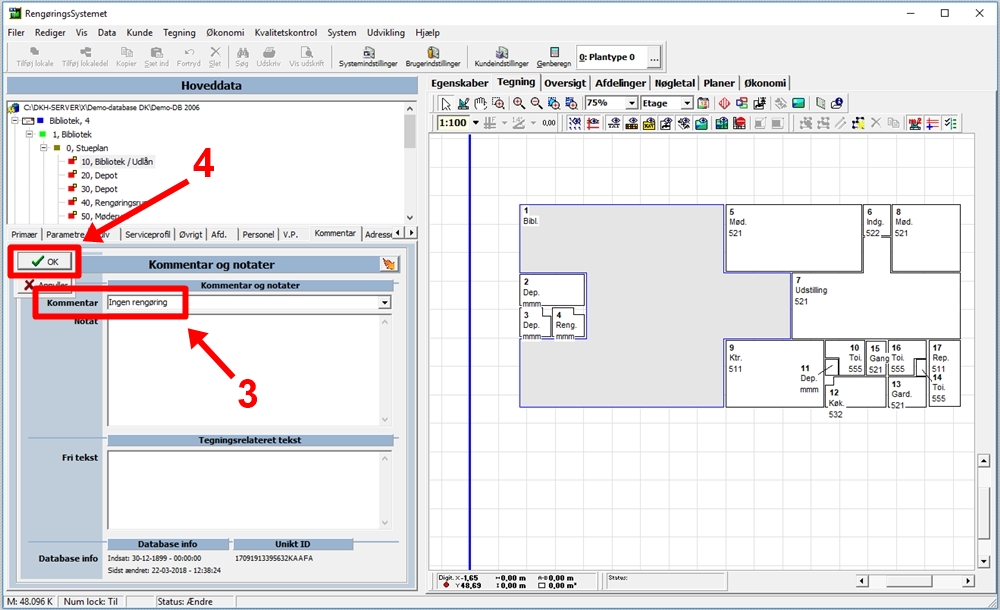1000x610 pixels.
Task: Switch to the Serviceprofil tab
Action: [147, 234]
